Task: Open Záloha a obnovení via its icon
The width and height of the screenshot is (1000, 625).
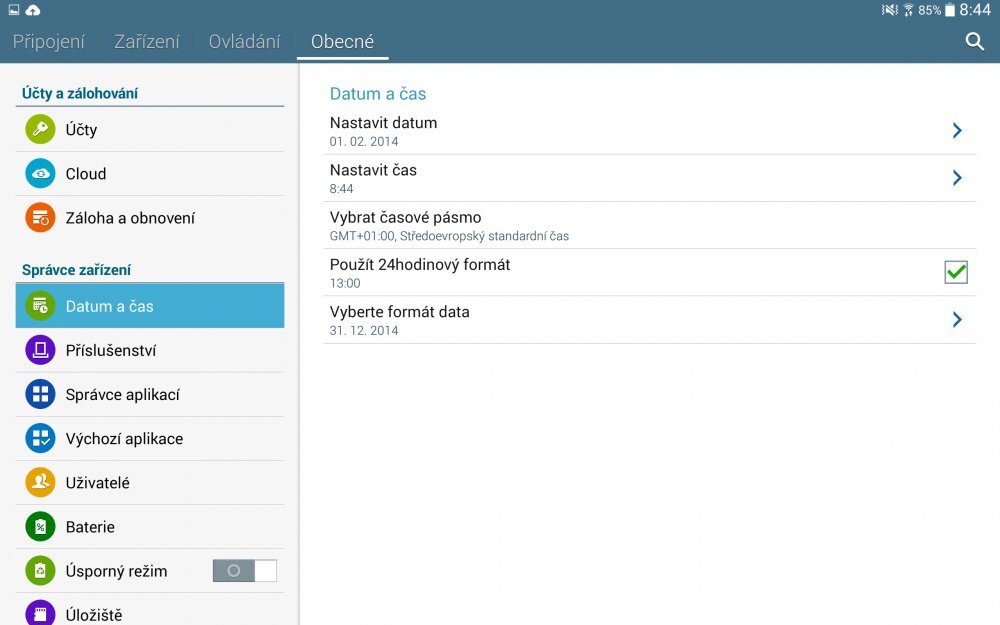Action: (40, 217)
